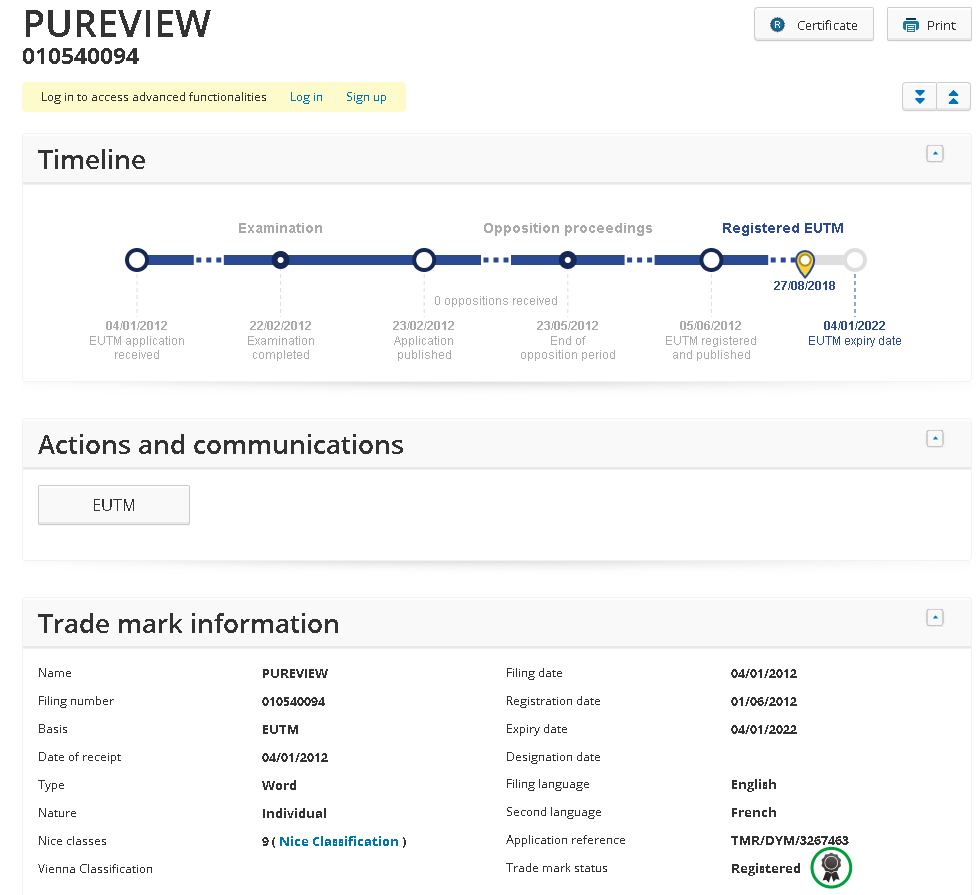
Task: Click the printer icon on Print button
Action: coord(911,26)
